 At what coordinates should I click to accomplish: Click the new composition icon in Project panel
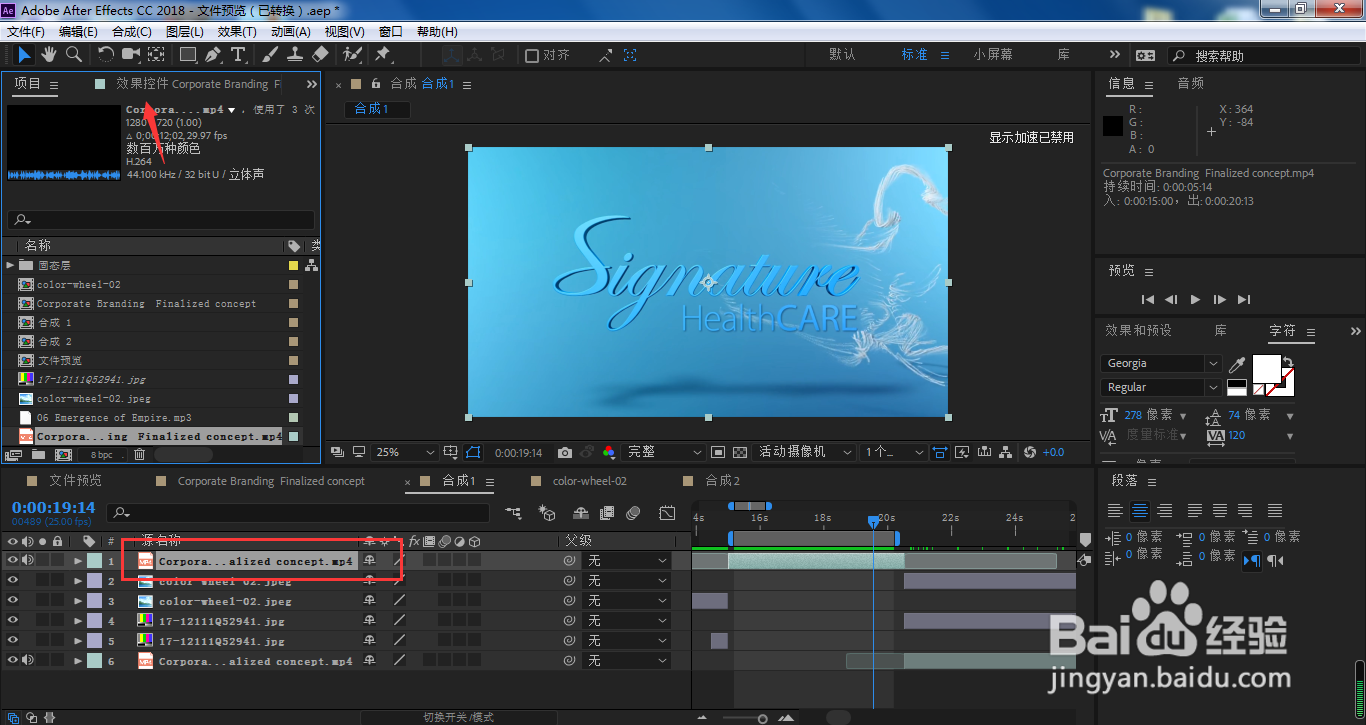[62, 454]
